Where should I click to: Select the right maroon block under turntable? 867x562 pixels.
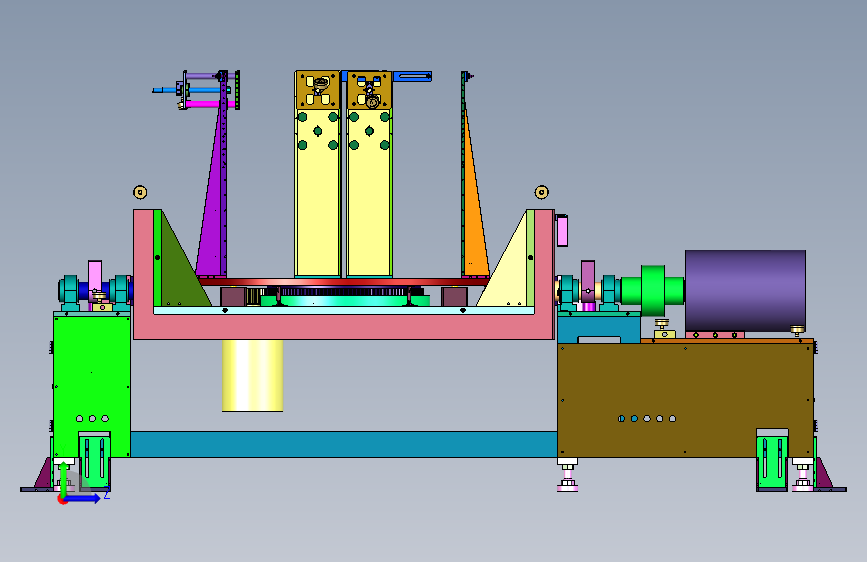point(454,296)
